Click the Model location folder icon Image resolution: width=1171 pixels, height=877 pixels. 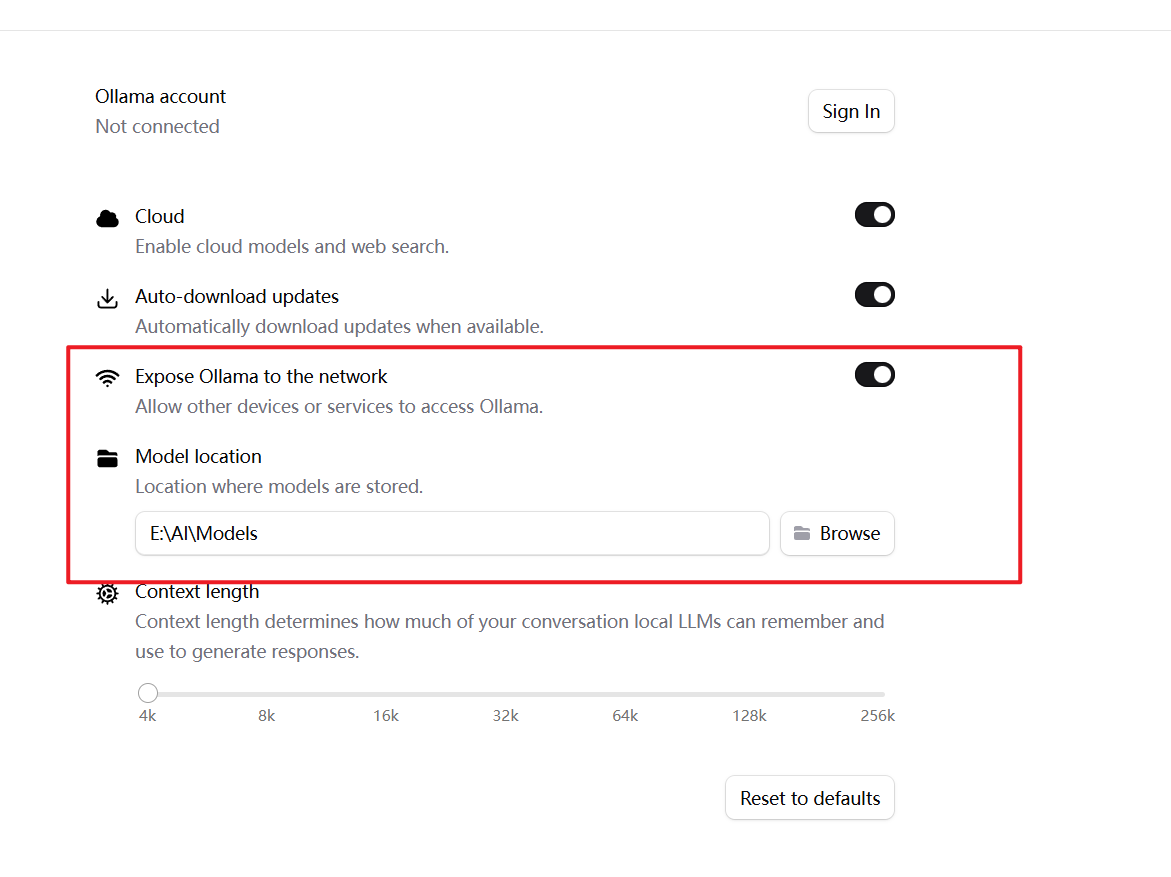[108, 458]
